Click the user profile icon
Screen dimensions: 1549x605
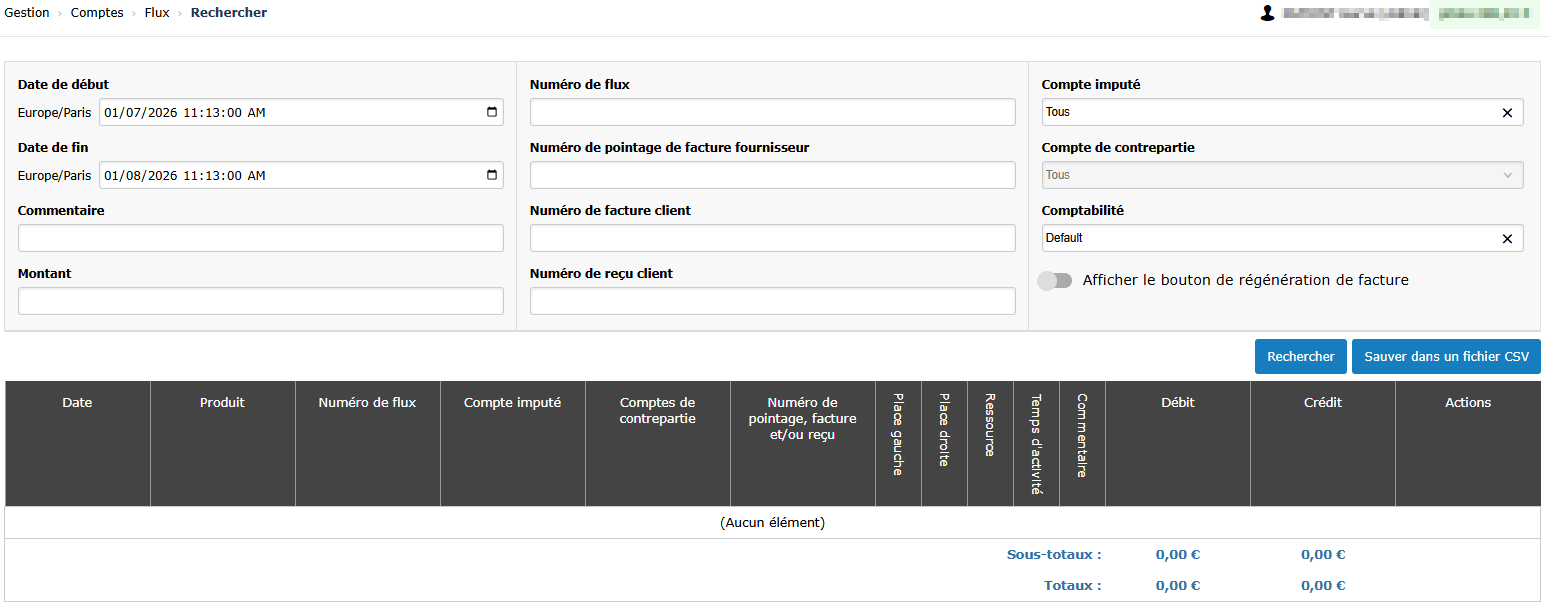pyautogui.click(x=1268, y=14)
